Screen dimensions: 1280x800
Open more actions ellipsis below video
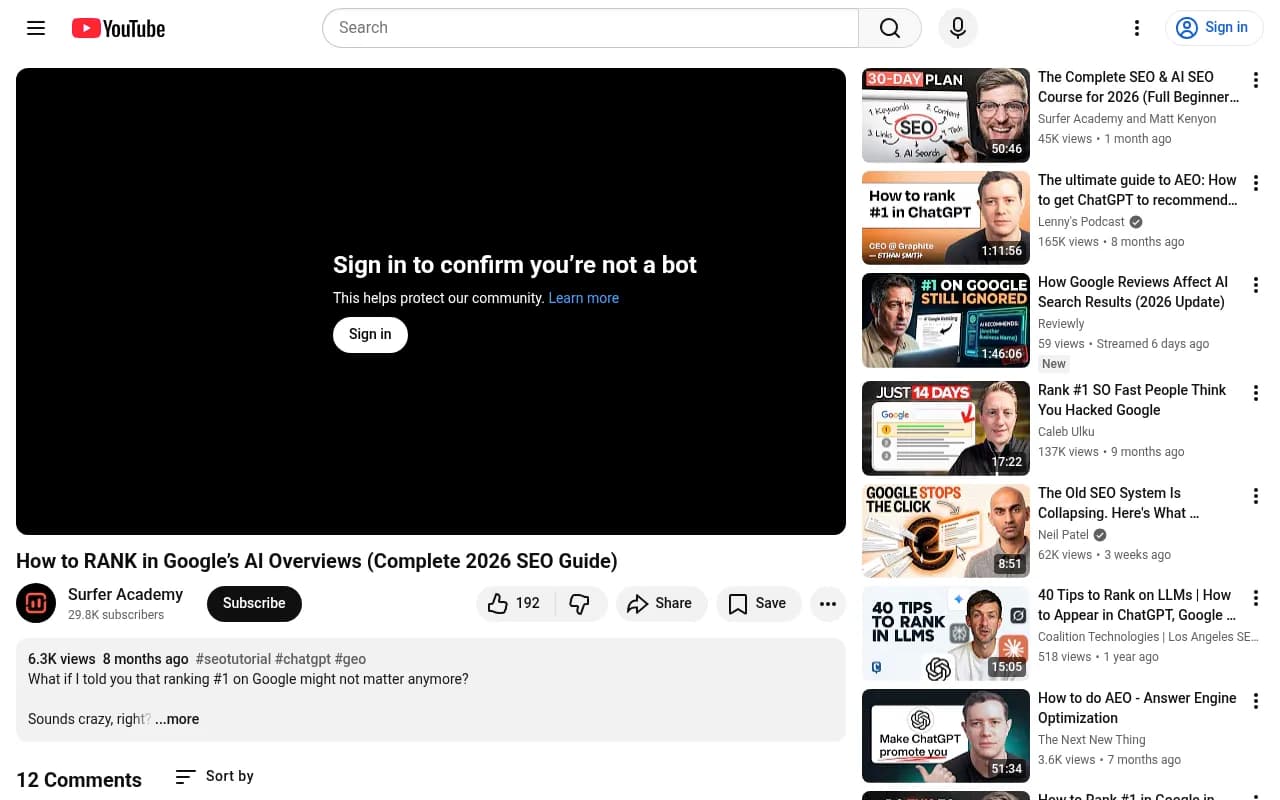click(828, 603)
